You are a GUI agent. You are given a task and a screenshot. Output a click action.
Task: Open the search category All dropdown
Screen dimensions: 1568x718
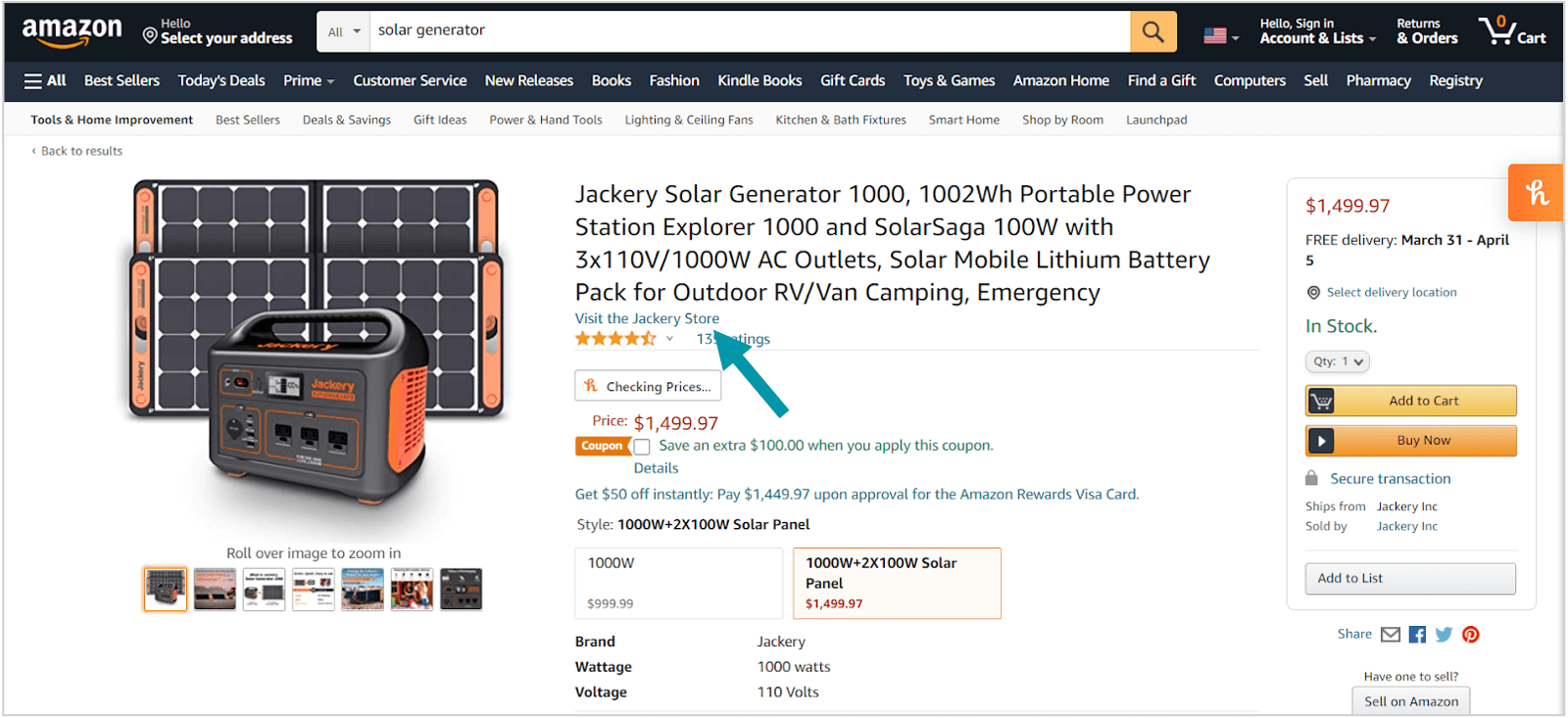coord(343,31)
